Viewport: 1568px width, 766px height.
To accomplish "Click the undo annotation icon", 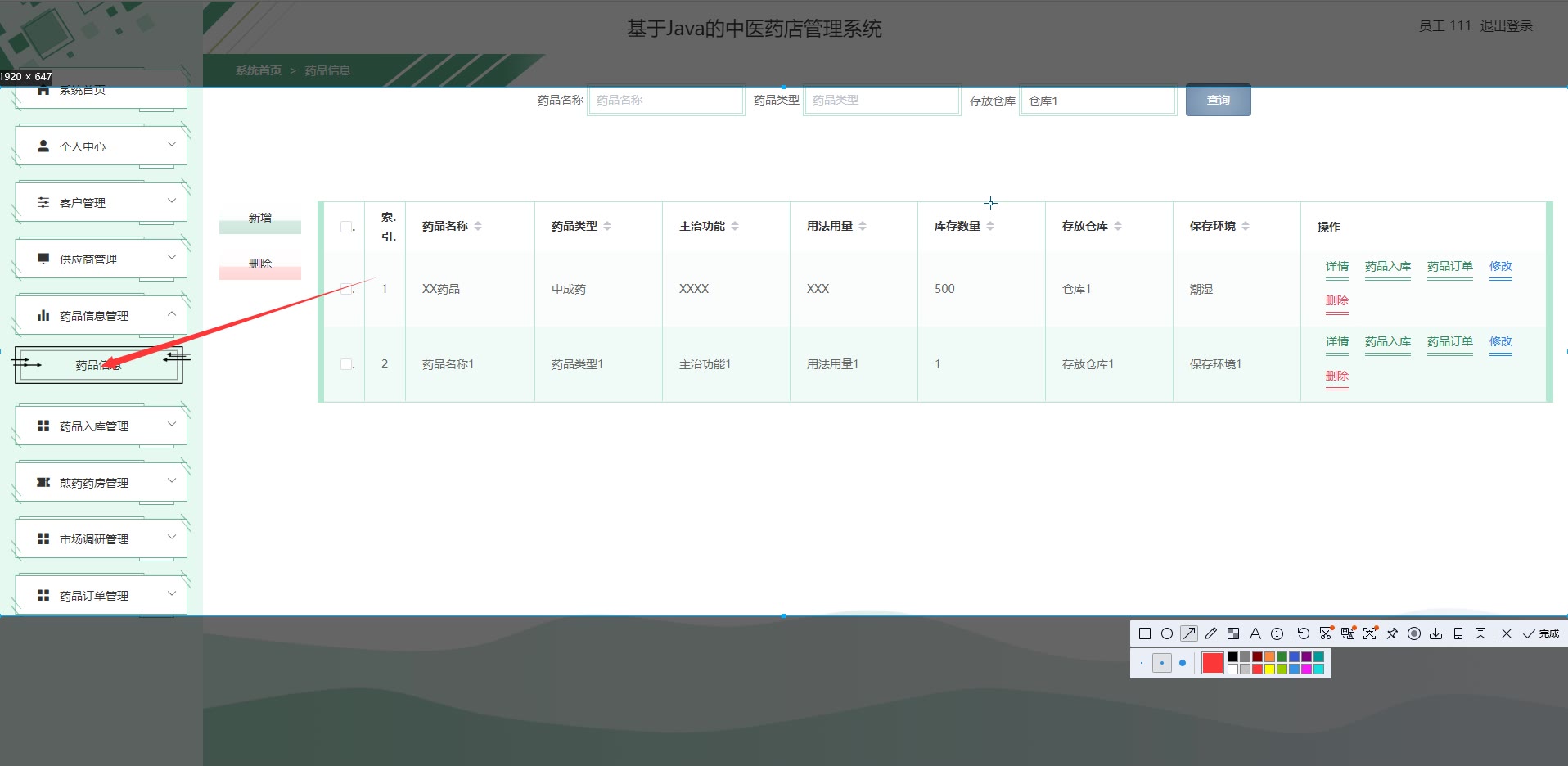I will coord(1304,633).
